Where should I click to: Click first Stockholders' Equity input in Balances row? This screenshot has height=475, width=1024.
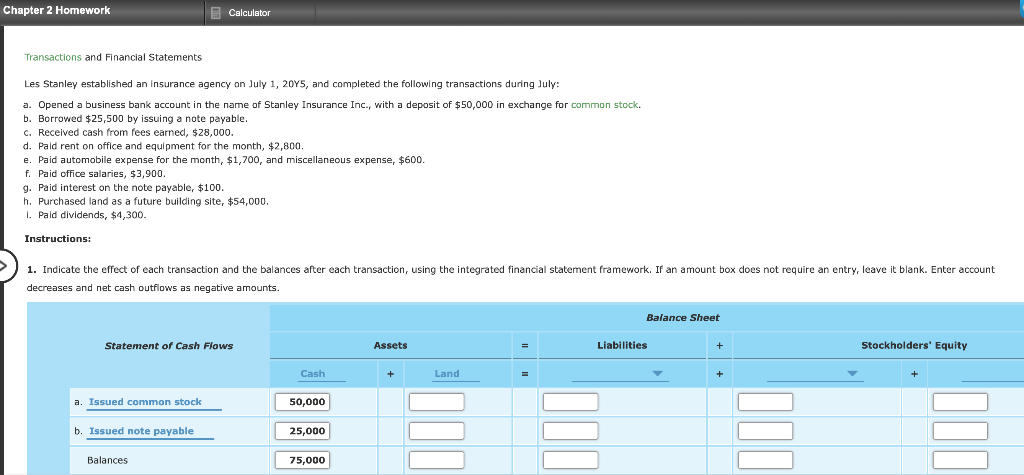point(765,460)
